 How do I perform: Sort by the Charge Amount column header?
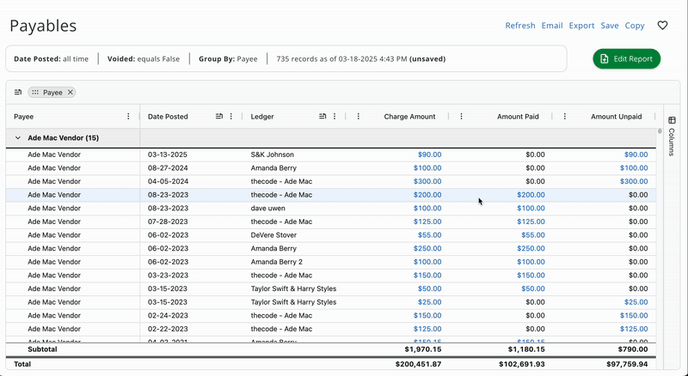coord(409,116)
